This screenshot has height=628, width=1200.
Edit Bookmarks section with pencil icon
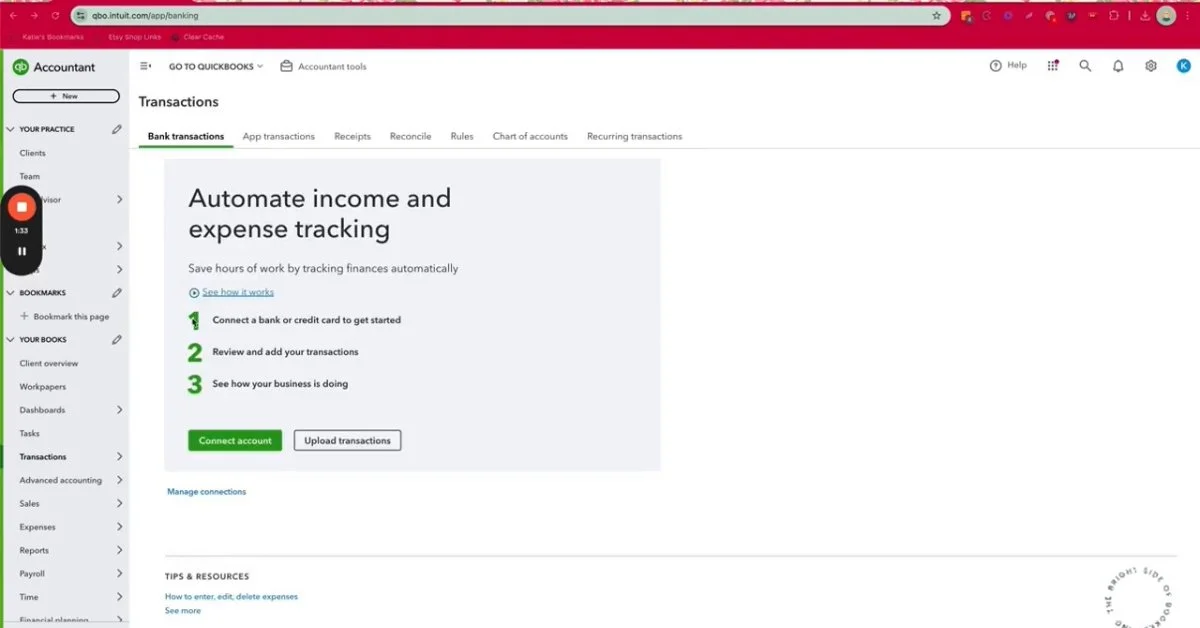(117, 293)
